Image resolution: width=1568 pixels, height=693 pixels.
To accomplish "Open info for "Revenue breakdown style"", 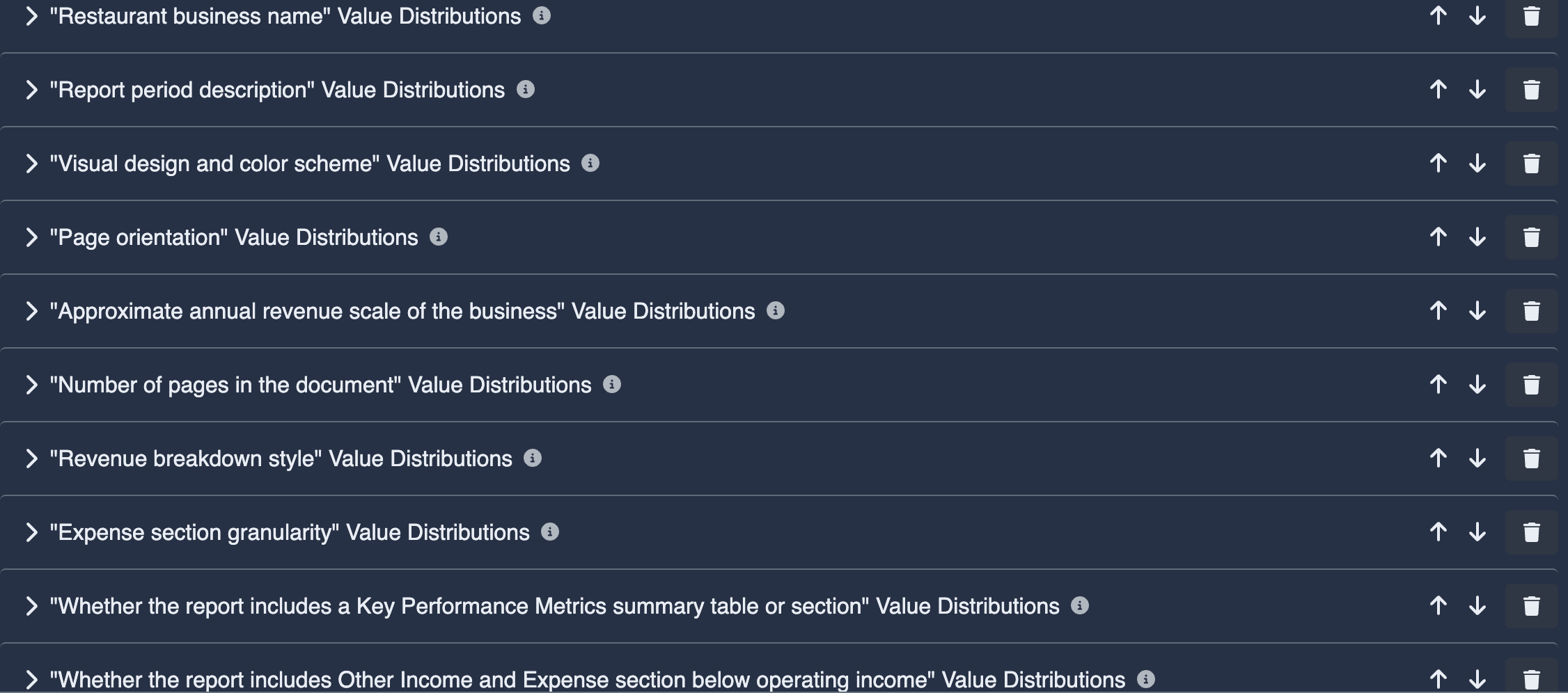I will pos(533,458).
